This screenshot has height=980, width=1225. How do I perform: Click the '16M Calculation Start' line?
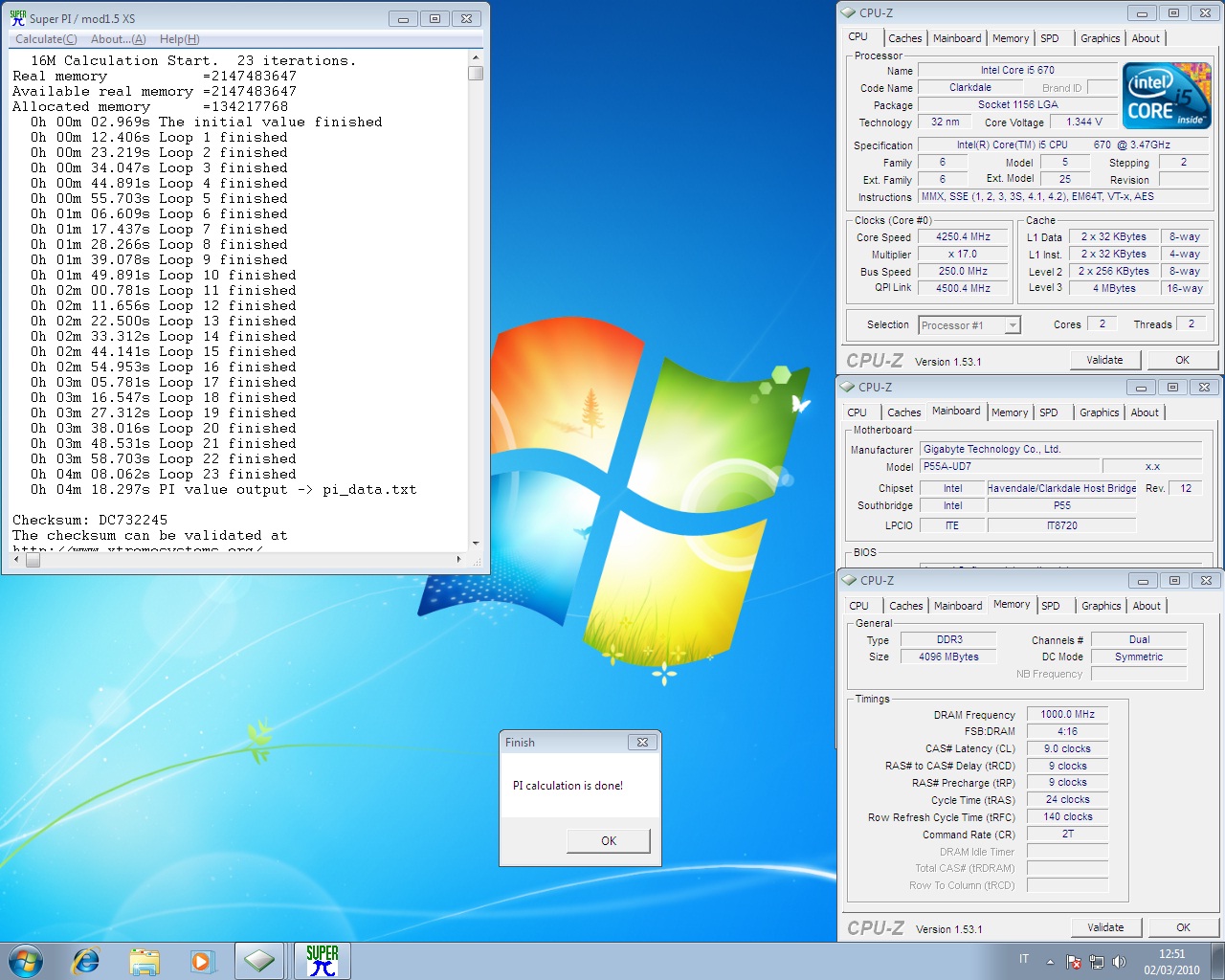(x=193, y=60)
